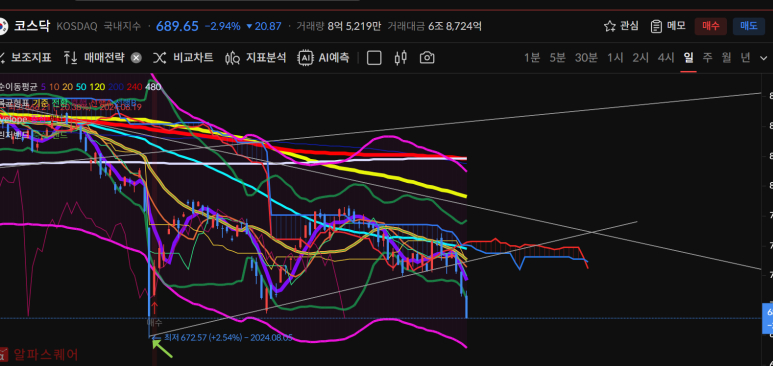Toggle the cyan 50 moving average
This screenshot has width=773, height=366.
(x=81, y=87)
